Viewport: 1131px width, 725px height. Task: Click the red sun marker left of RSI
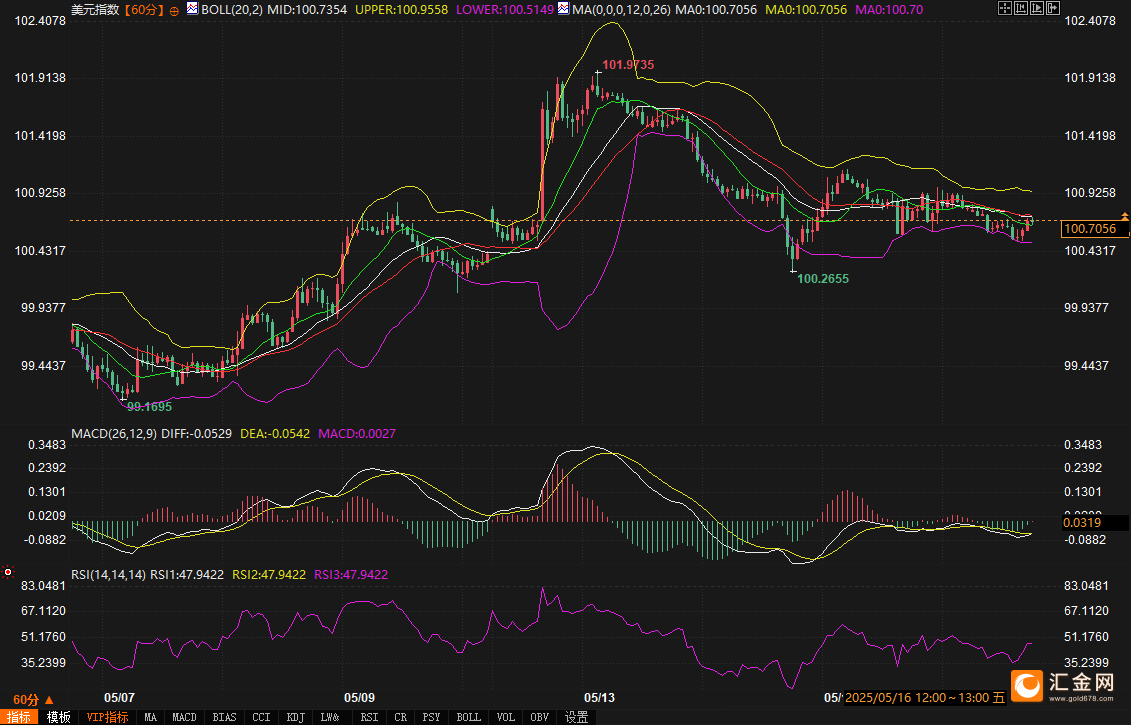click(x=8, y=572)
